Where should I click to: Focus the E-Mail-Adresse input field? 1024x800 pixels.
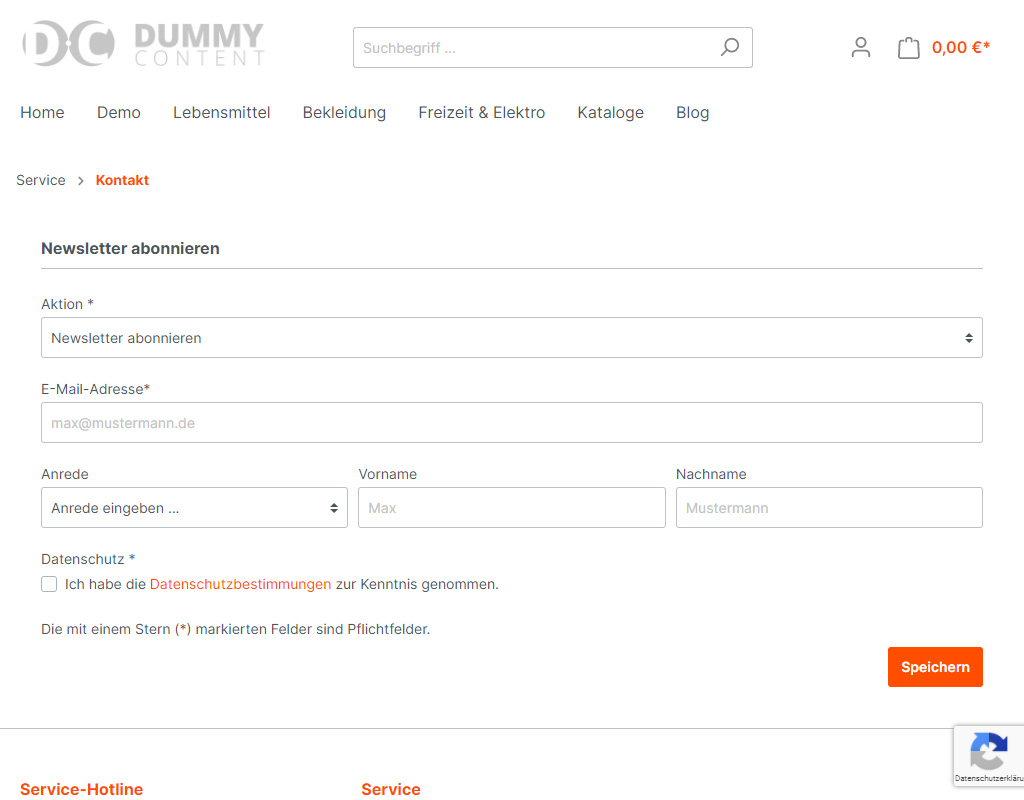(x=511, y=423)
